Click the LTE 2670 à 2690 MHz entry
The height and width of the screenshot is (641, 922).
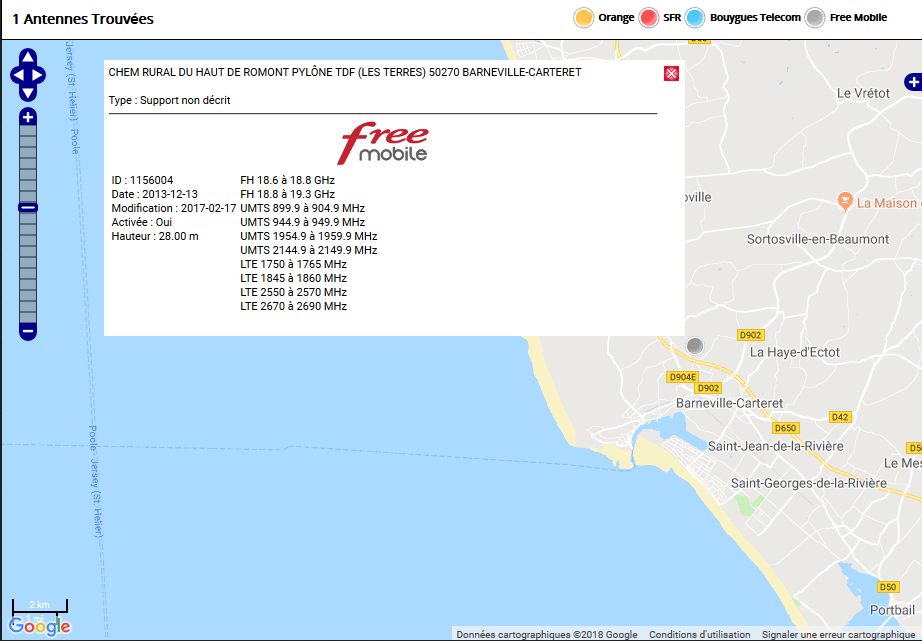click(x=293, y=306)
